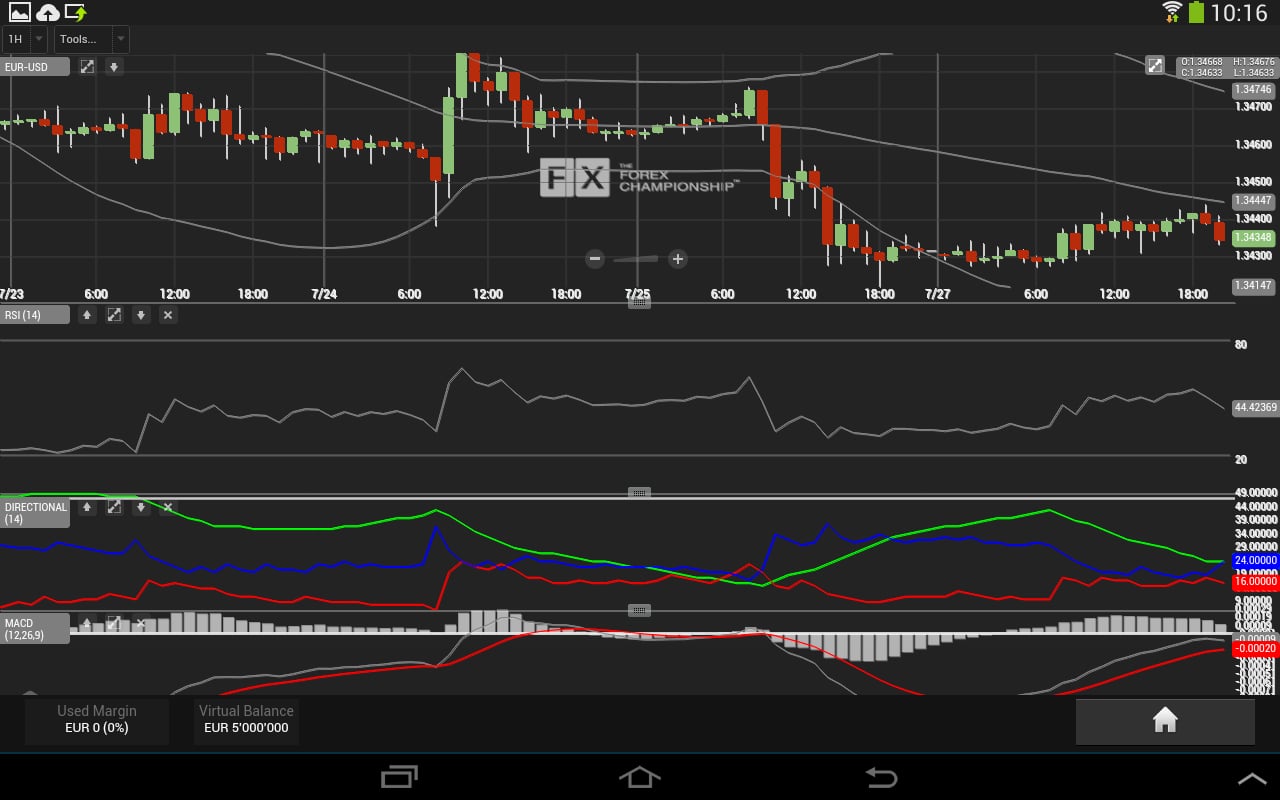The image size is (1280, 800).
Task: Expand the DIRECTIONAL panel
Action: pos(114,508)
